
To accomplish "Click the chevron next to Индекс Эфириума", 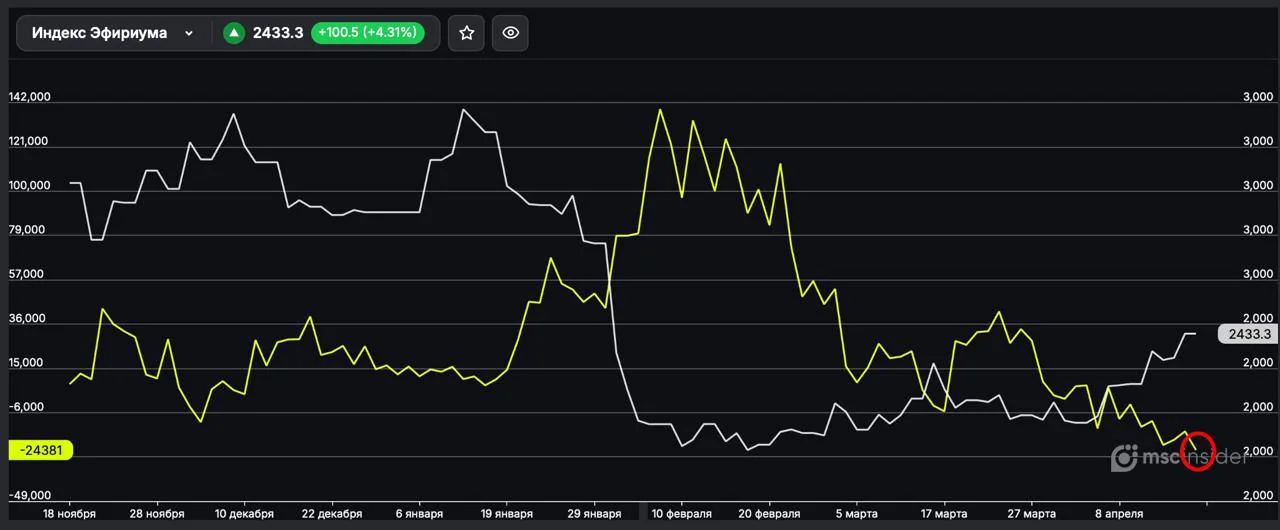I will click(x=189, y=34).
